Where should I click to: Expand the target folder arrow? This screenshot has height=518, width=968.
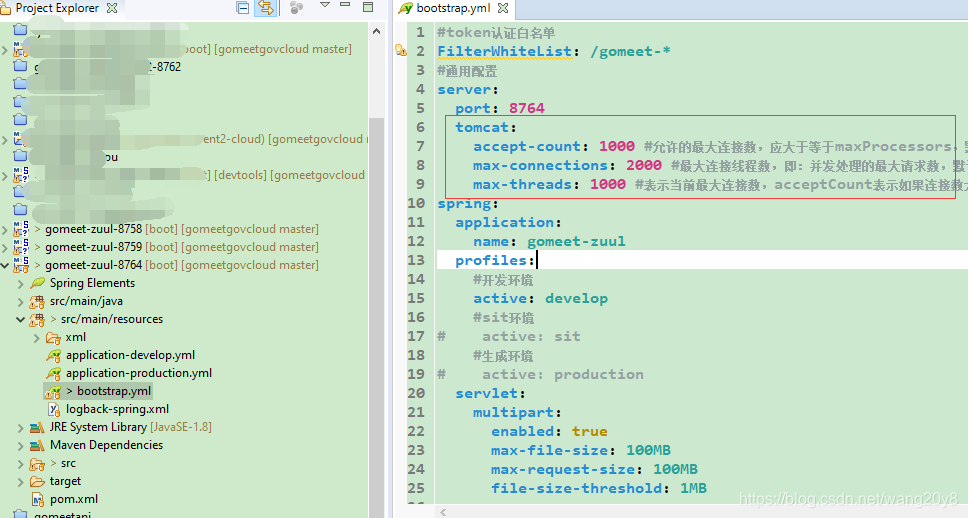coord(21,482)
